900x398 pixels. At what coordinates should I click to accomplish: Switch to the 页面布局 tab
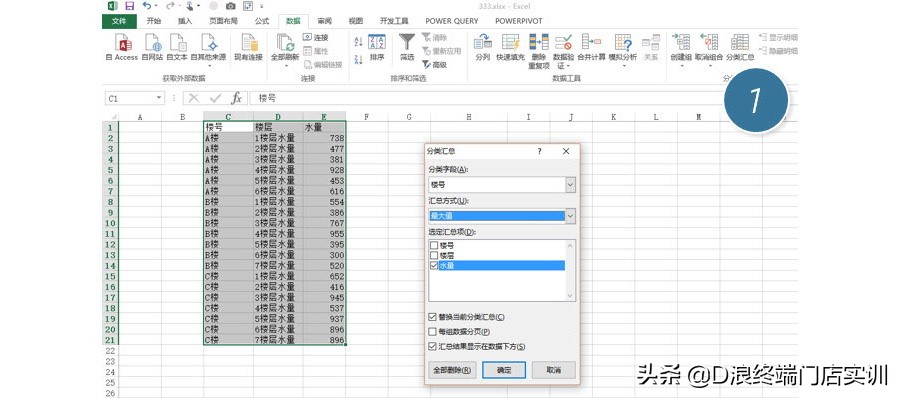click(223, 21)
